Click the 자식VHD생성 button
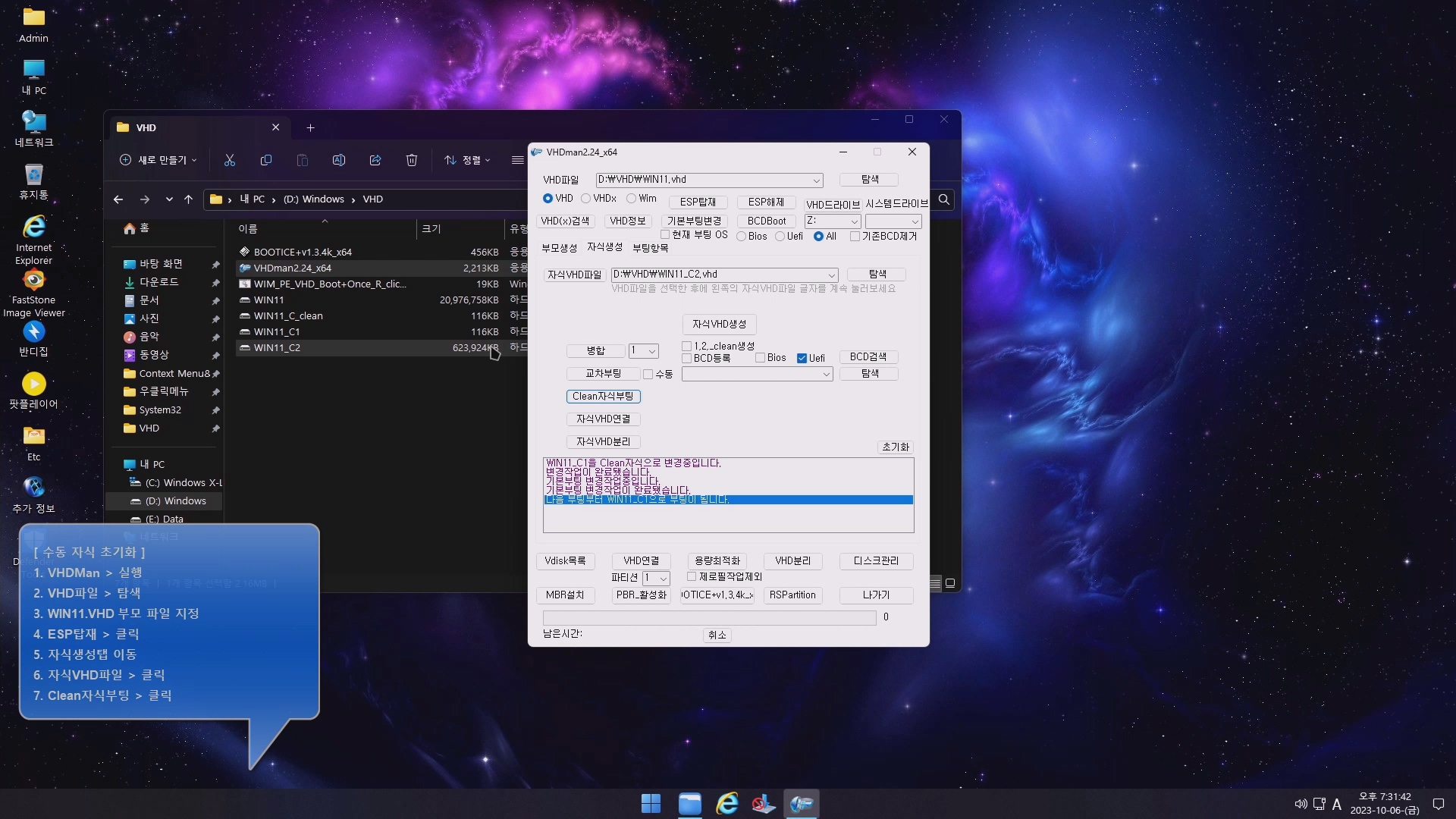The width and height of the screenshot is (1456, 819). (x=719, y=325)
